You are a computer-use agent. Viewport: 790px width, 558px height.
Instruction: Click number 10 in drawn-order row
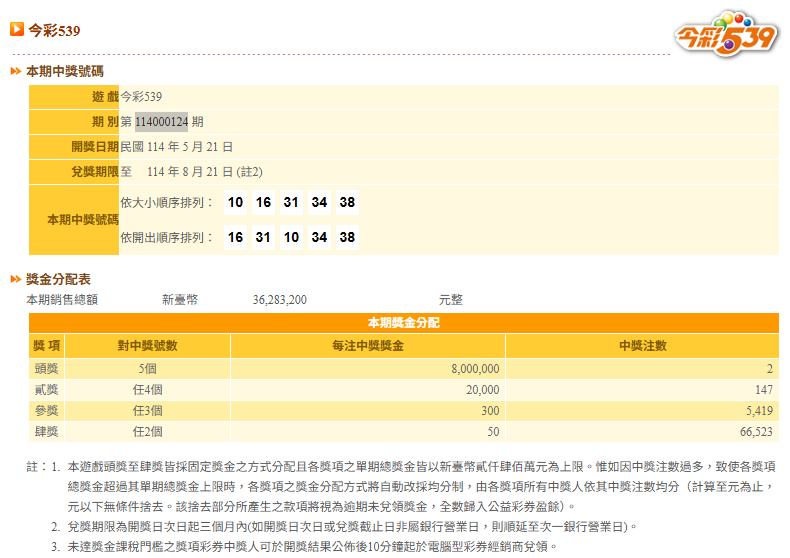[291, 237]
